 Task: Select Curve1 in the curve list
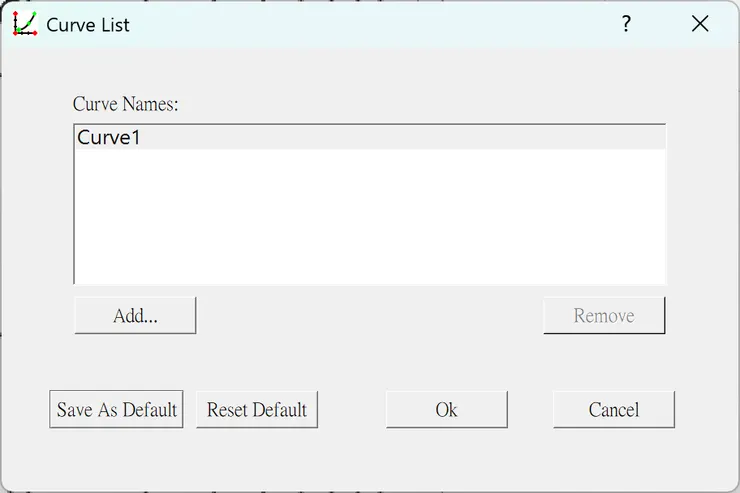point(109,138)
